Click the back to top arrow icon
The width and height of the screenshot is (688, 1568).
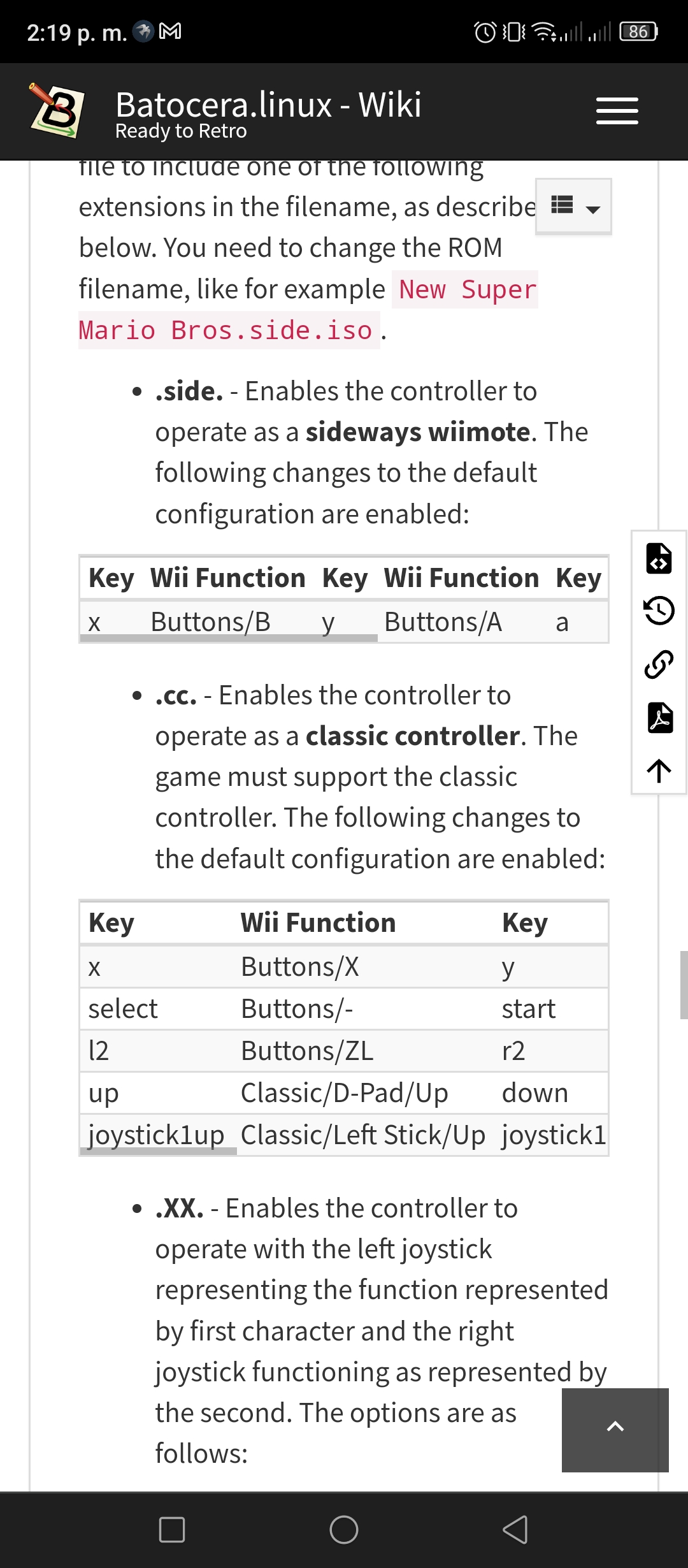pyautogui.click(x=659, y=770)
